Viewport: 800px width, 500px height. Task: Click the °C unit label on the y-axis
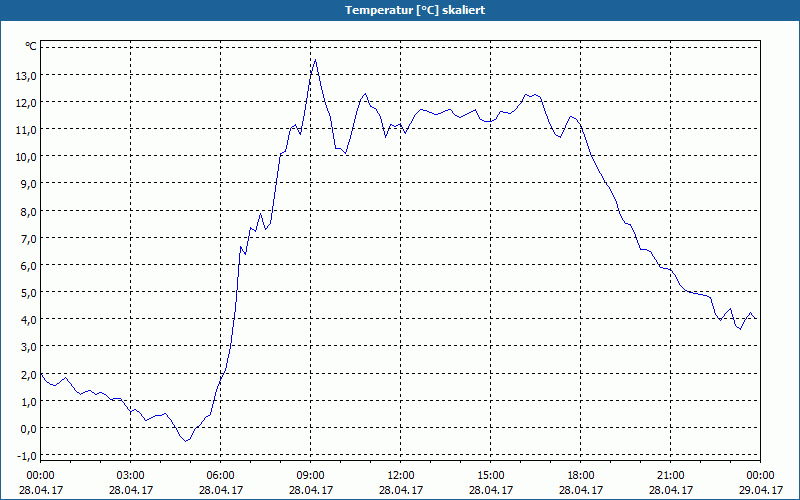coord(31,46)
